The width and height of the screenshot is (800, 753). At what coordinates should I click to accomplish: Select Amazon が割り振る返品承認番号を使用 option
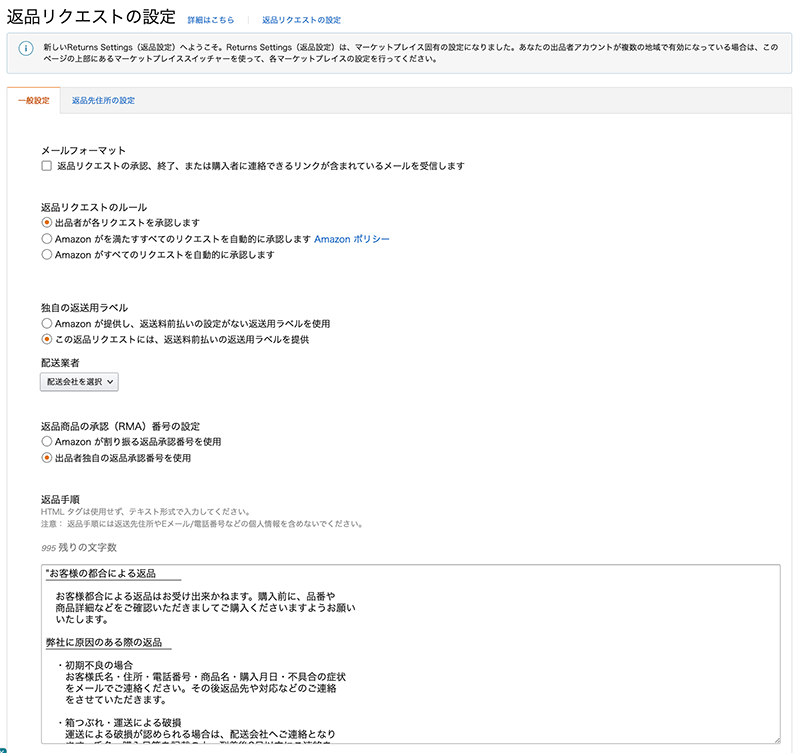coord(46,441)
